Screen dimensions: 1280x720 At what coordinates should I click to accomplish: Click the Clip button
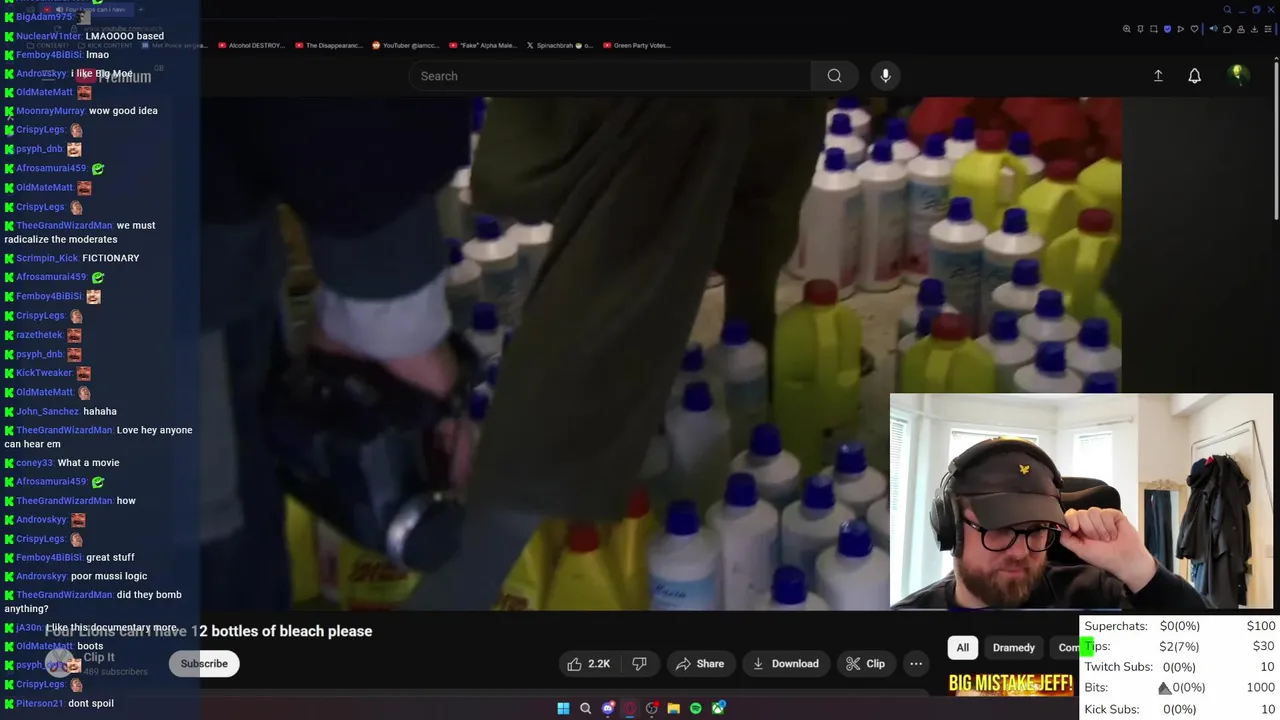coord(865,663)
